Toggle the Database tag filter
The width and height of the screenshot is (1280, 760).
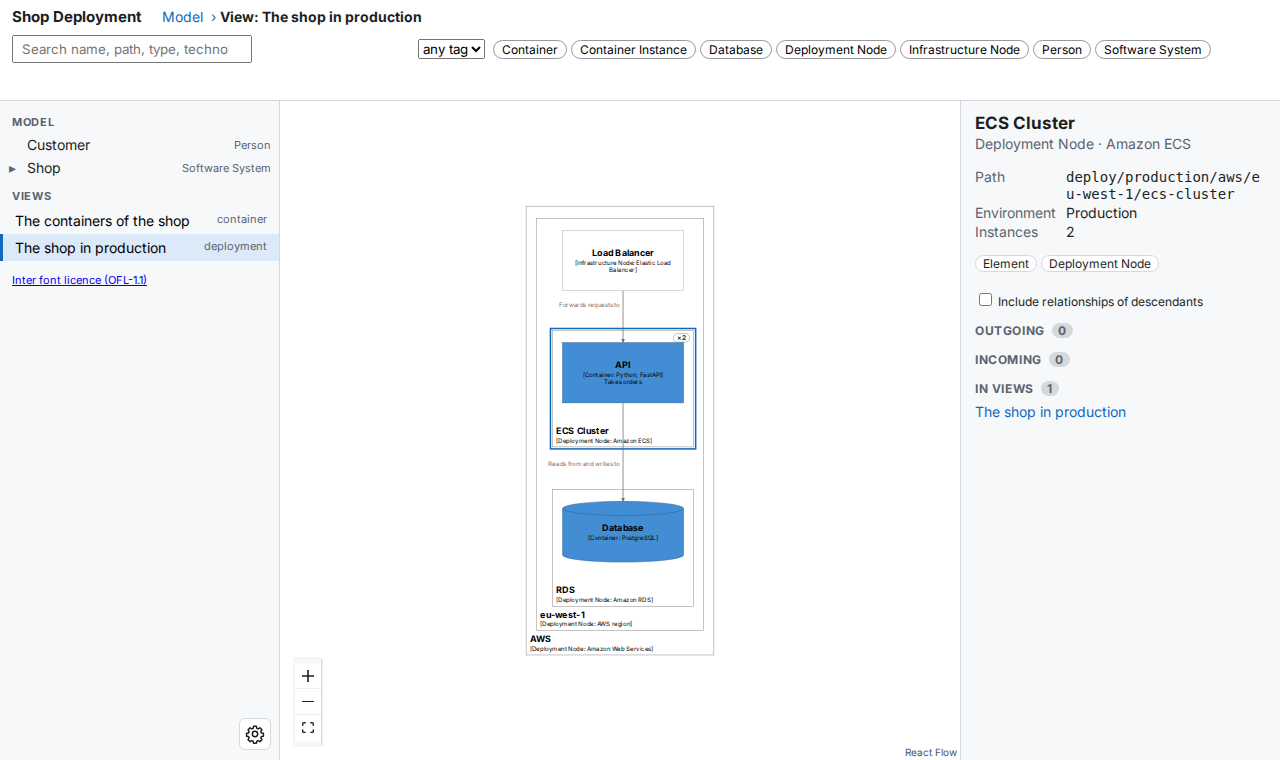tap(736, 49)
